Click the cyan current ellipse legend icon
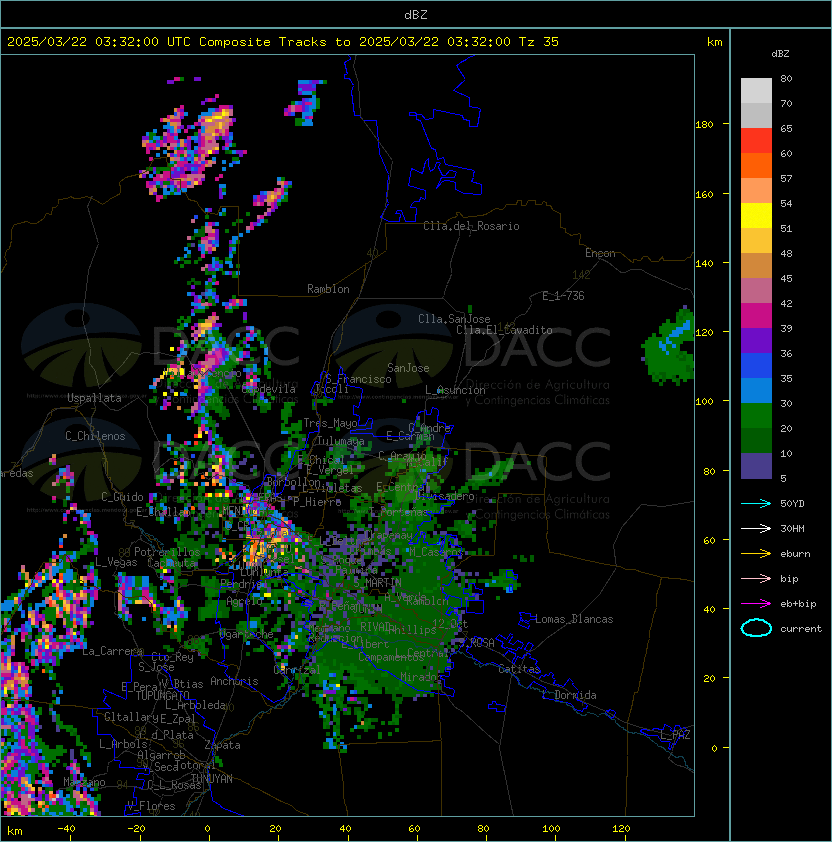832x842 pixels. pos(756,628)
